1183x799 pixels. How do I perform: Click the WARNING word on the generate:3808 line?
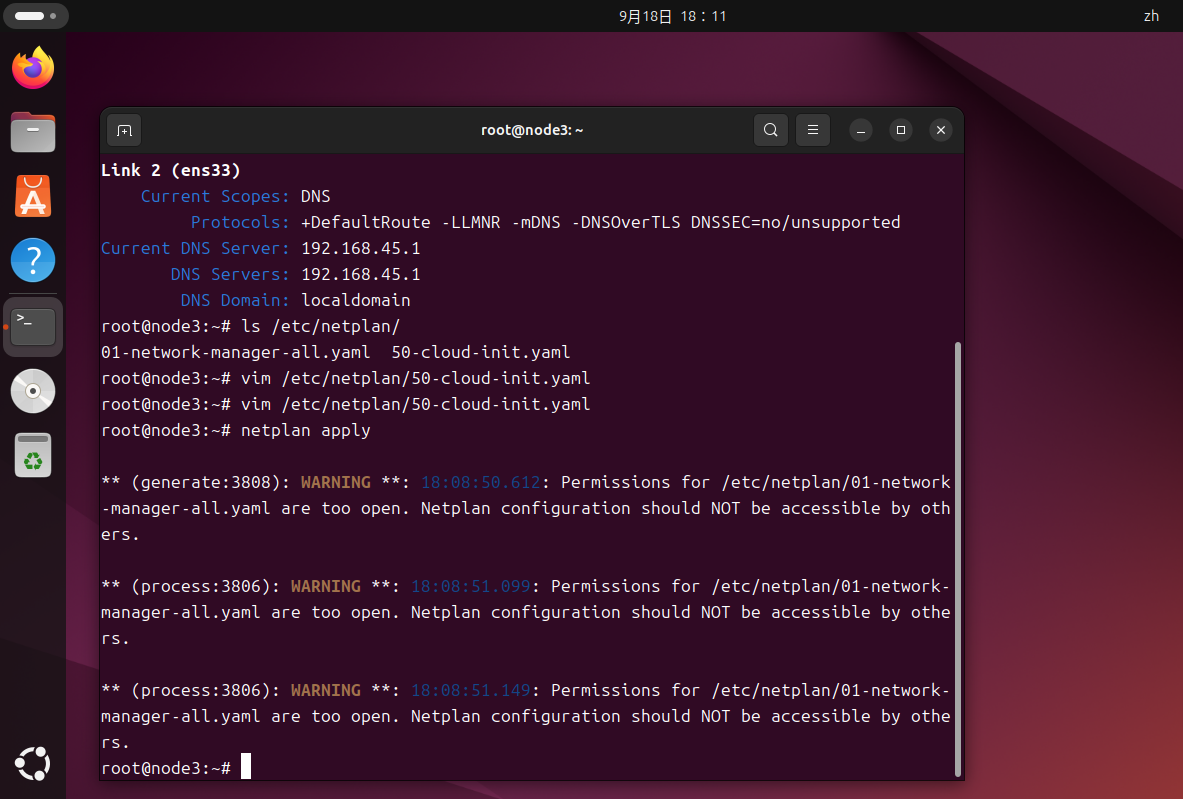[x=336, y=483]
